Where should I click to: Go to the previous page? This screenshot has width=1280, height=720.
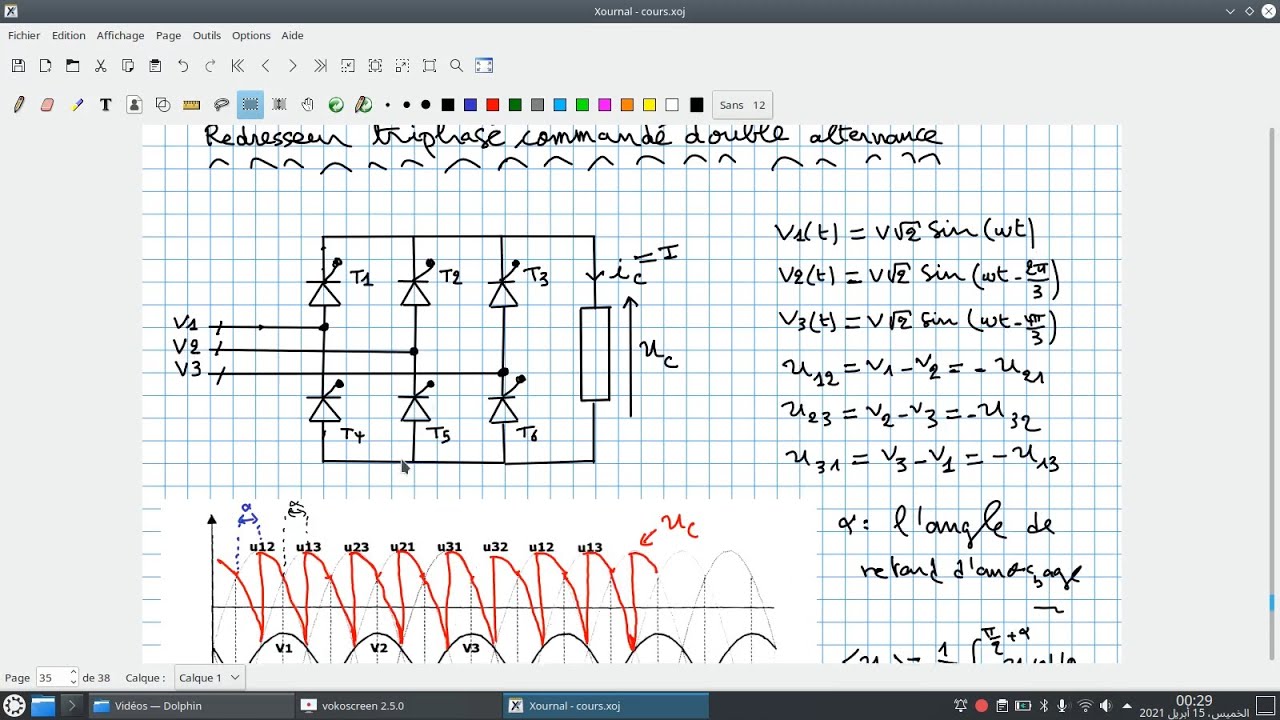click(265, 66)
